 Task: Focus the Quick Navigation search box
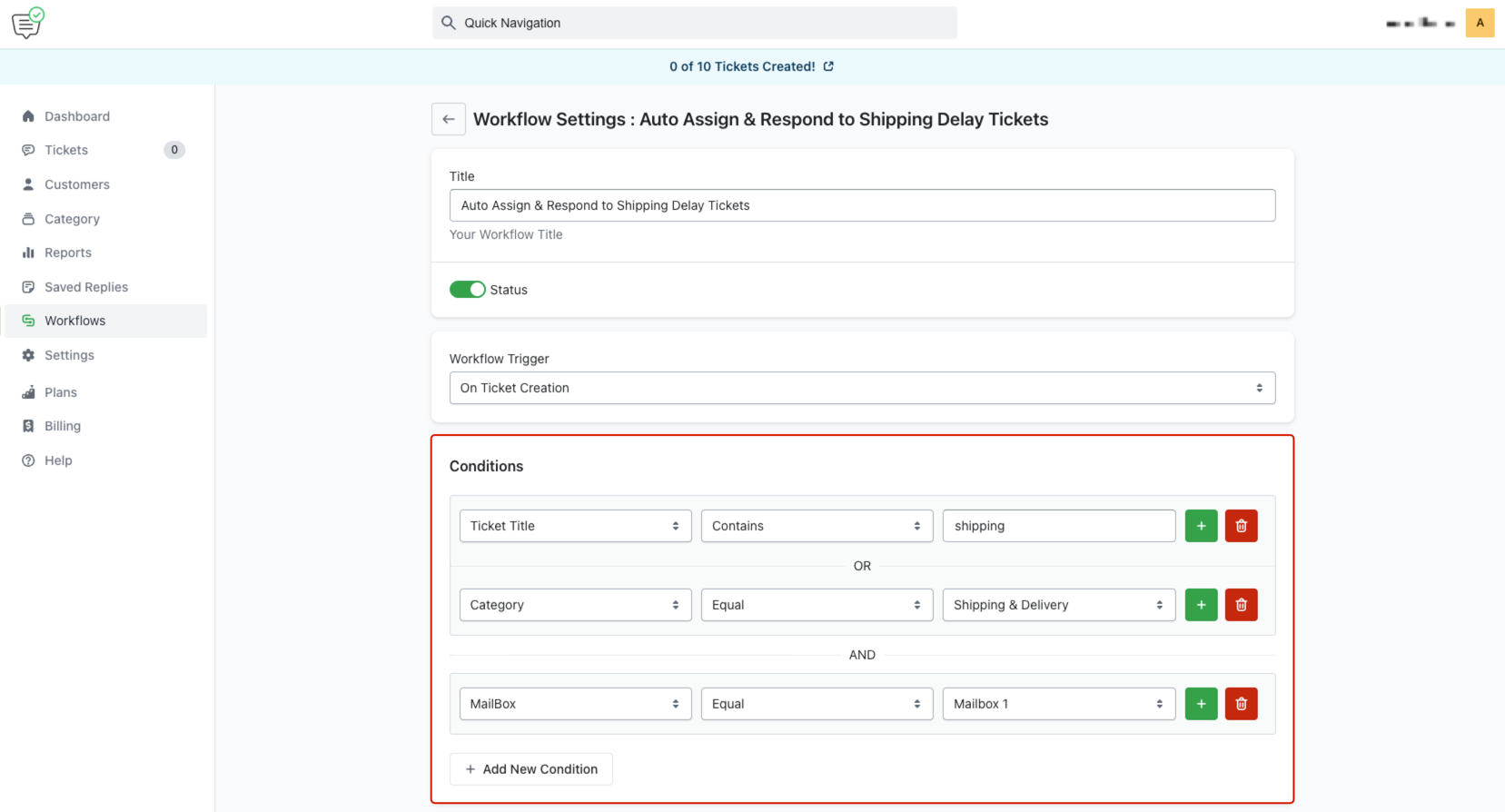[695, 24]
